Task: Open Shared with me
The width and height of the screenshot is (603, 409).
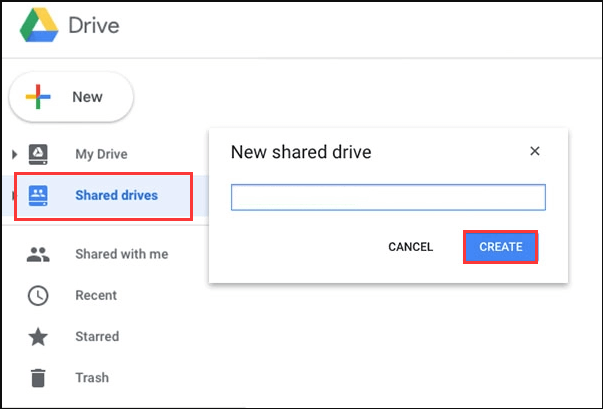Action: [x=122, y=254]
